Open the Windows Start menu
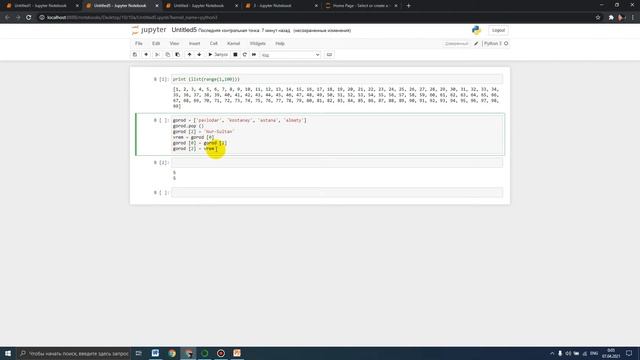 8,353
